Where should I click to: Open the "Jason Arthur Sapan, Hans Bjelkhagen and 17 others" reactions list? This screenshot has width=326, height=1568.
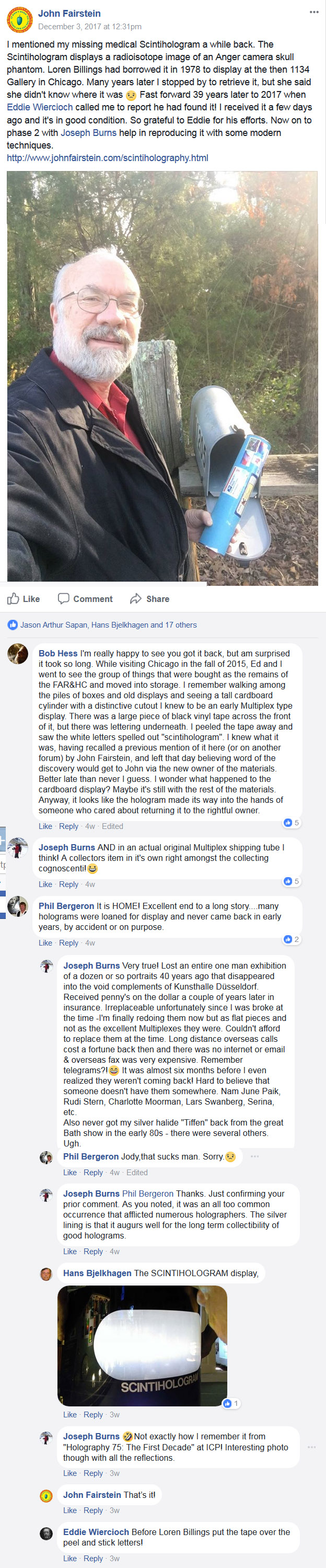[108, 624]
